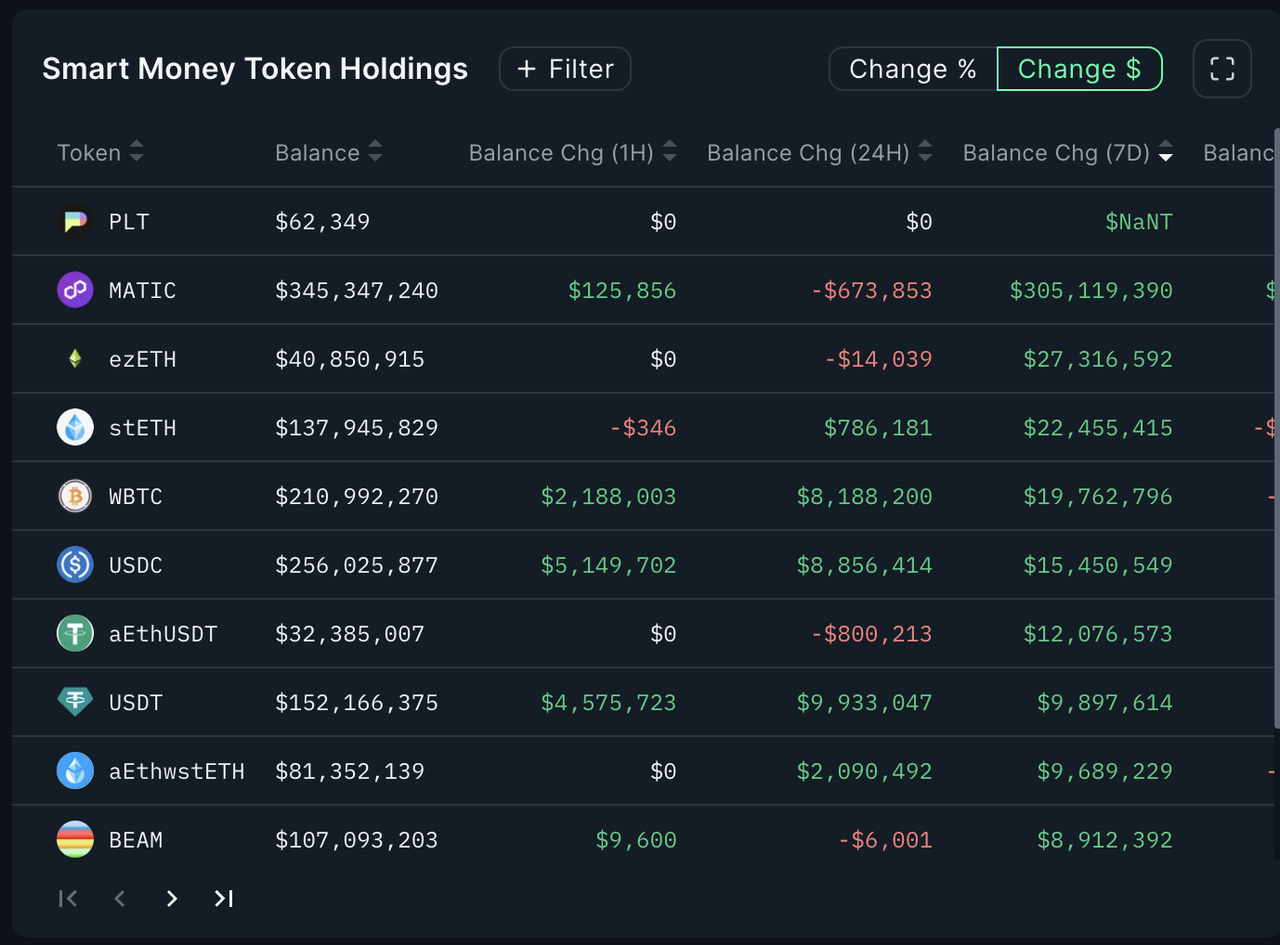Click the PLT 7D value $NaNT
Image resolution: width=1280 pixels, height=945 pixels.
click(x=1139, y=222)
